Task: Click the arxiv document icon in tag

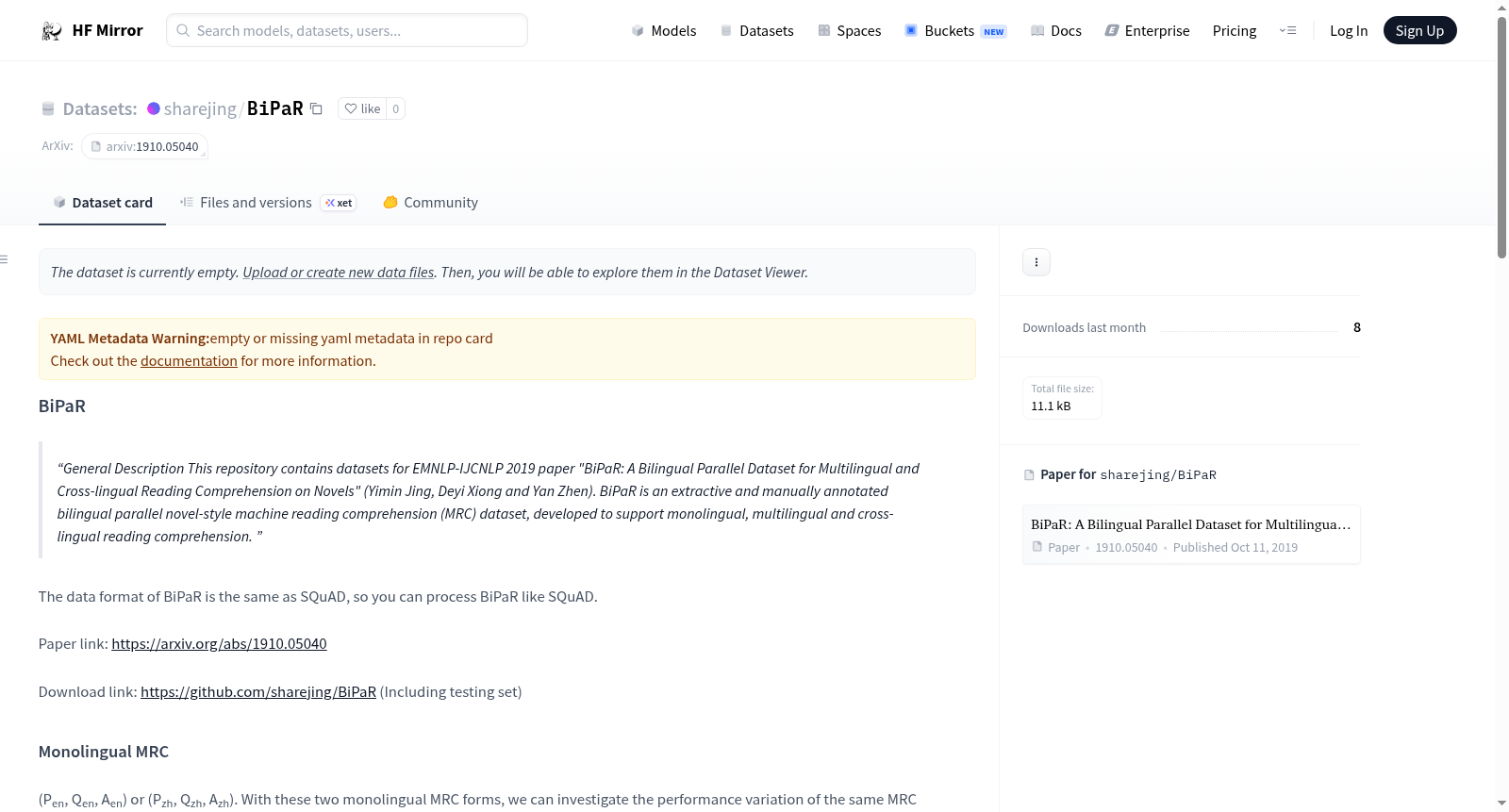Action: [x=96, y=147]
